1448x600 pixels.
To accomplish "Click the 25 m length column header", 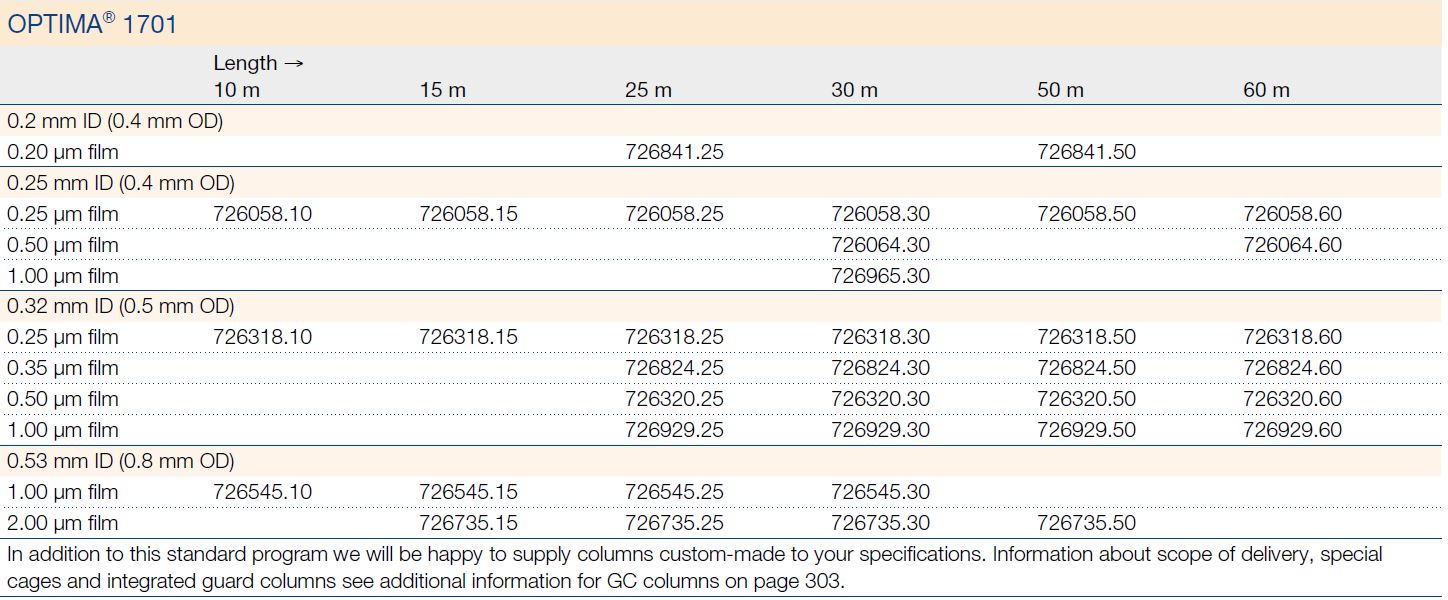I will tap(648, 90).
